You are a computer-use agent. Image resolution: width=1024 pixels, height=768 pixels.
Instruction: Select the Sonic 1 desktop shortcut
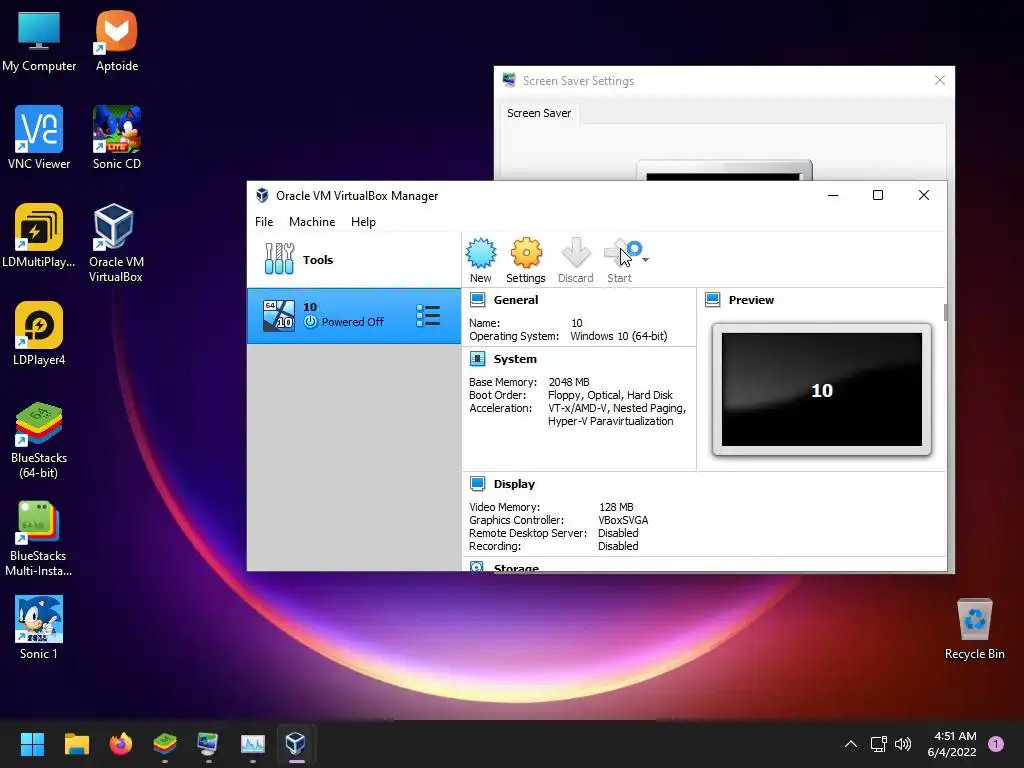pyautogui.click(x=39, y=628)
